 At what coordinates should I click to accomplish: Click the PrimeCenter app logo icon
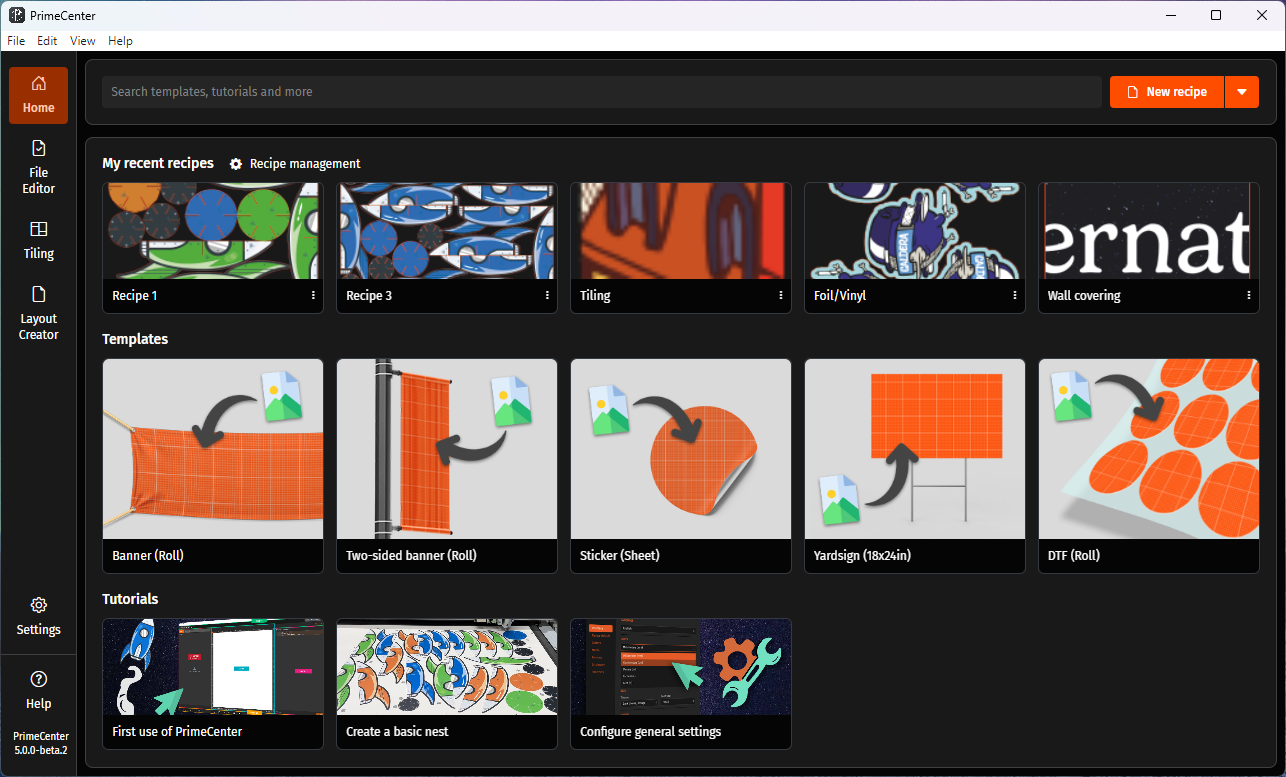17,15
